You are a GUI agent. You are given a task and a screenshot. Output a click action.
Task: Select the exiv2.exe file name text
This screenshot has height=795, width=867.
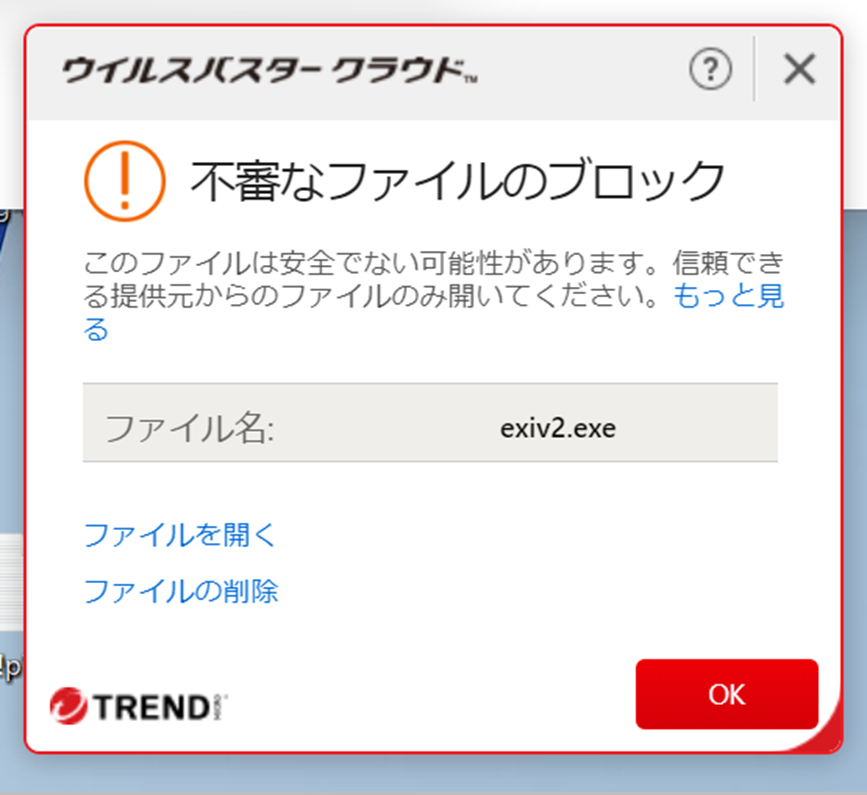click(558, 428)
